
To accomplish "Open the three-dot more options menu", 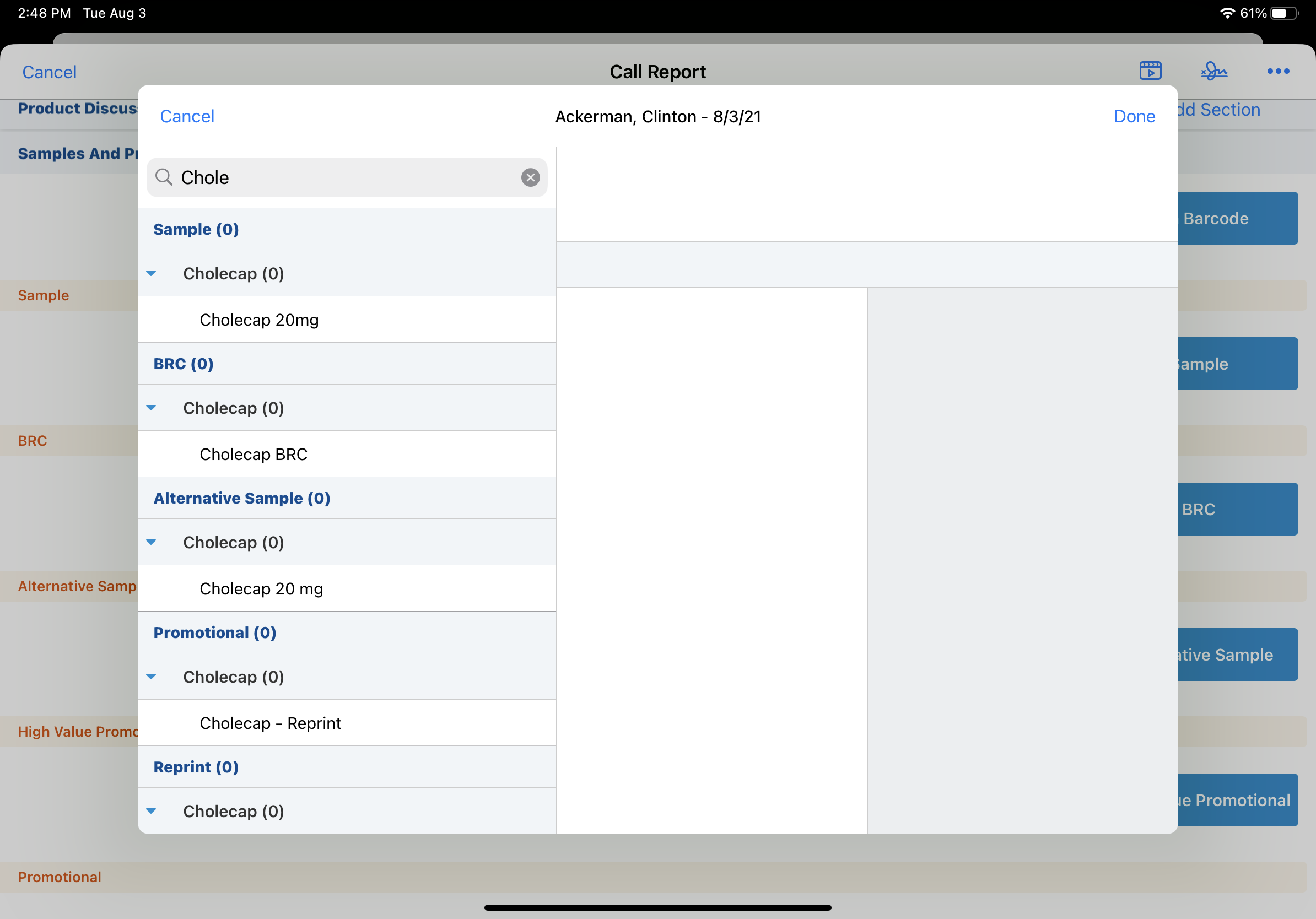I will (x=1277, y=71).
